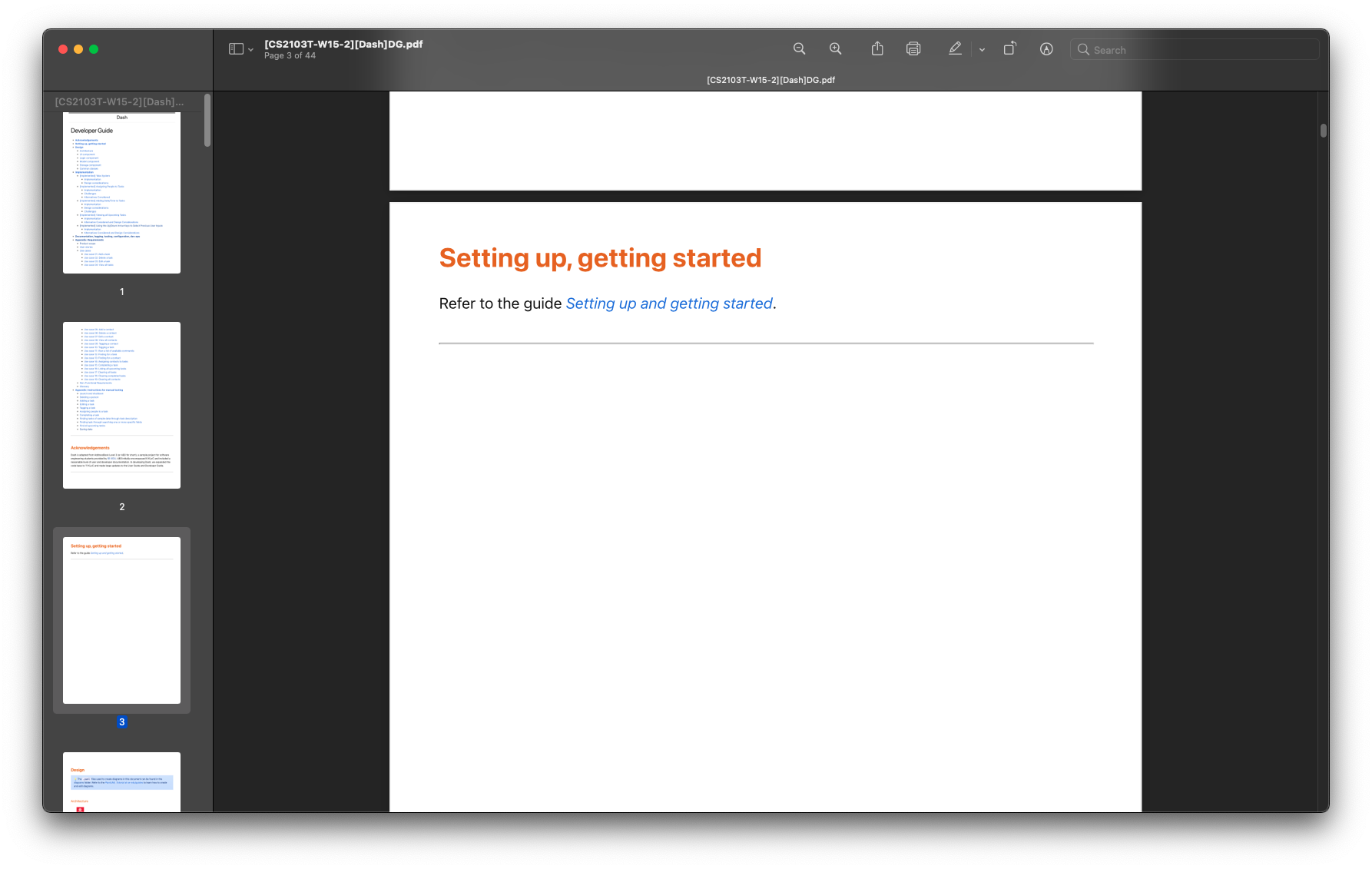Screen dimensions: 1372x869
Task: Show the Markup toolbar
Action: pyautogui.click(x=1046, y=49)
